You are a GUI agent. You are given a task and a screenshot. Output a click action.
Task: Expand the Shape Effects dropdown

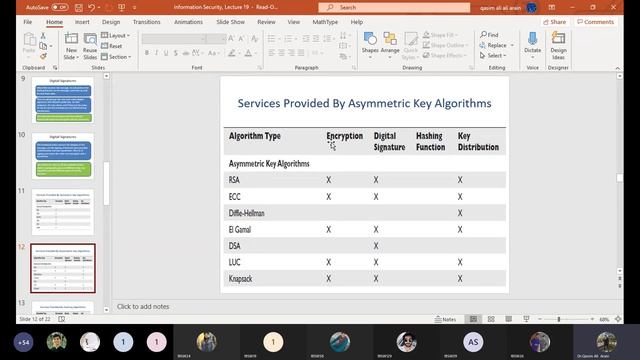pos(444,55)
